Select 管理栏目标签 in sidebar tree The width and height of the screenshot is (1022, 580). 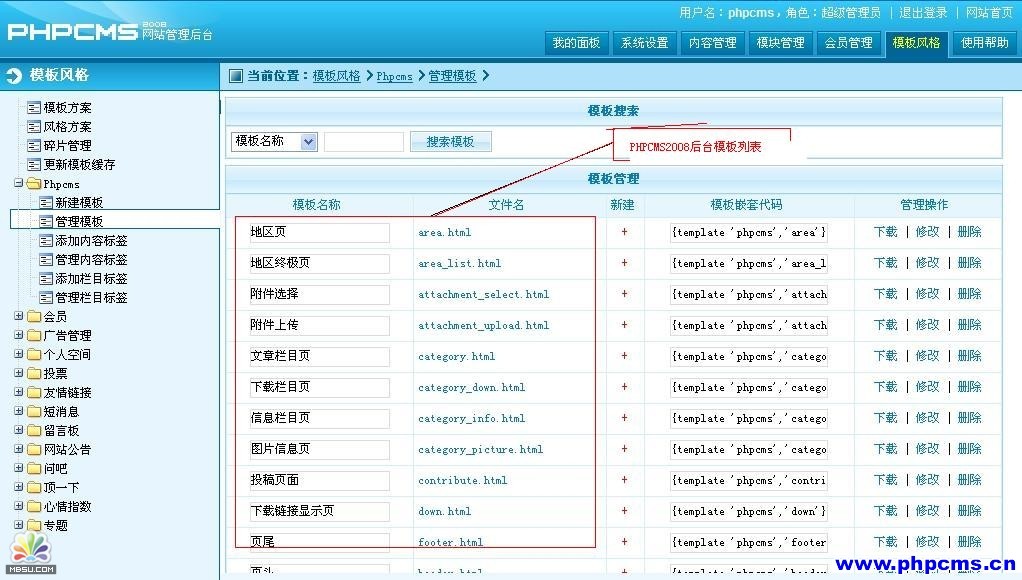(x=91, y=298)
